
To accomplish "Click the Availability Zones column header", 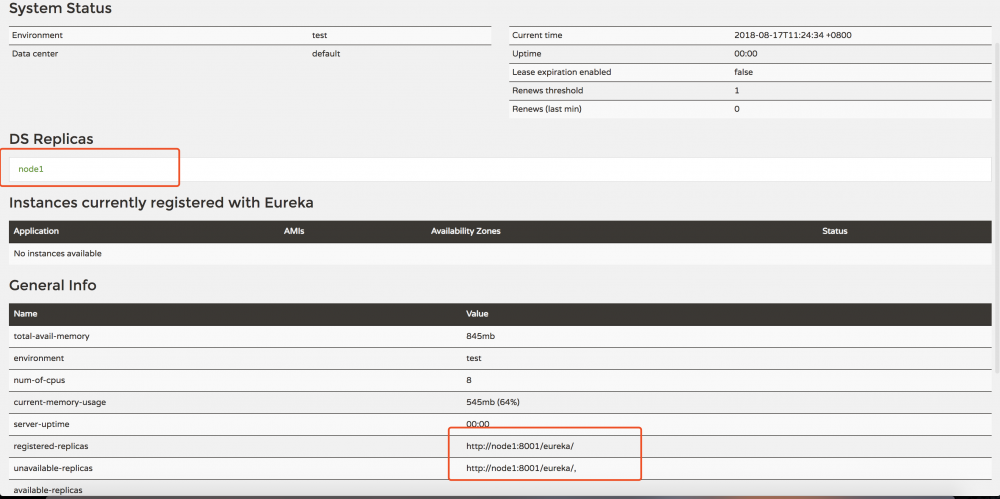I will (466, 231).
